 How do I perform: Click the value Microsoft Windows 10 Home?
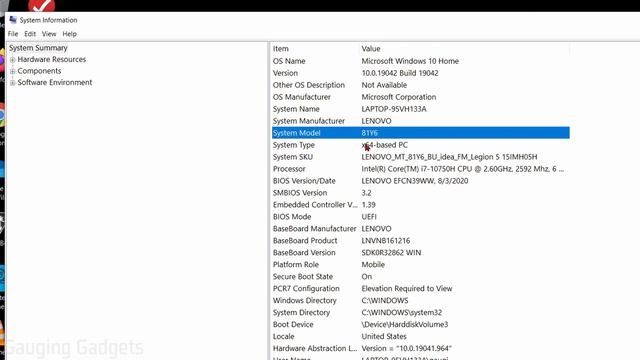(410, 61)
